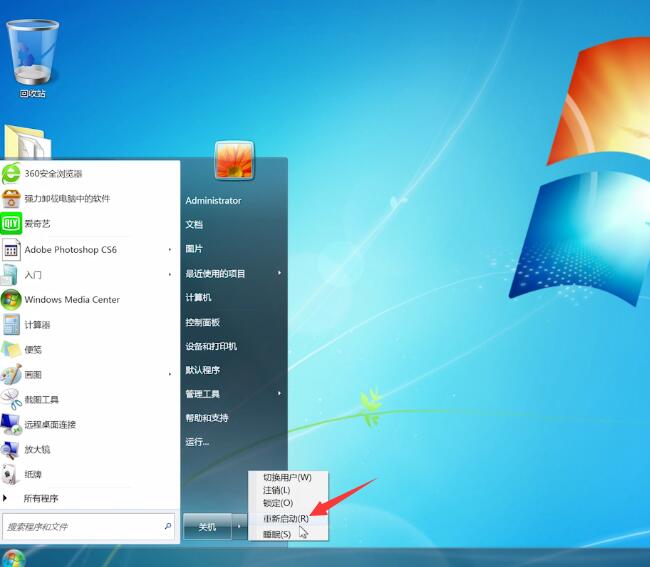This screenshot has height=567, width=650.
Task: Select 切换用户(W) from the power menu
Action: click(x=287, y=477)
